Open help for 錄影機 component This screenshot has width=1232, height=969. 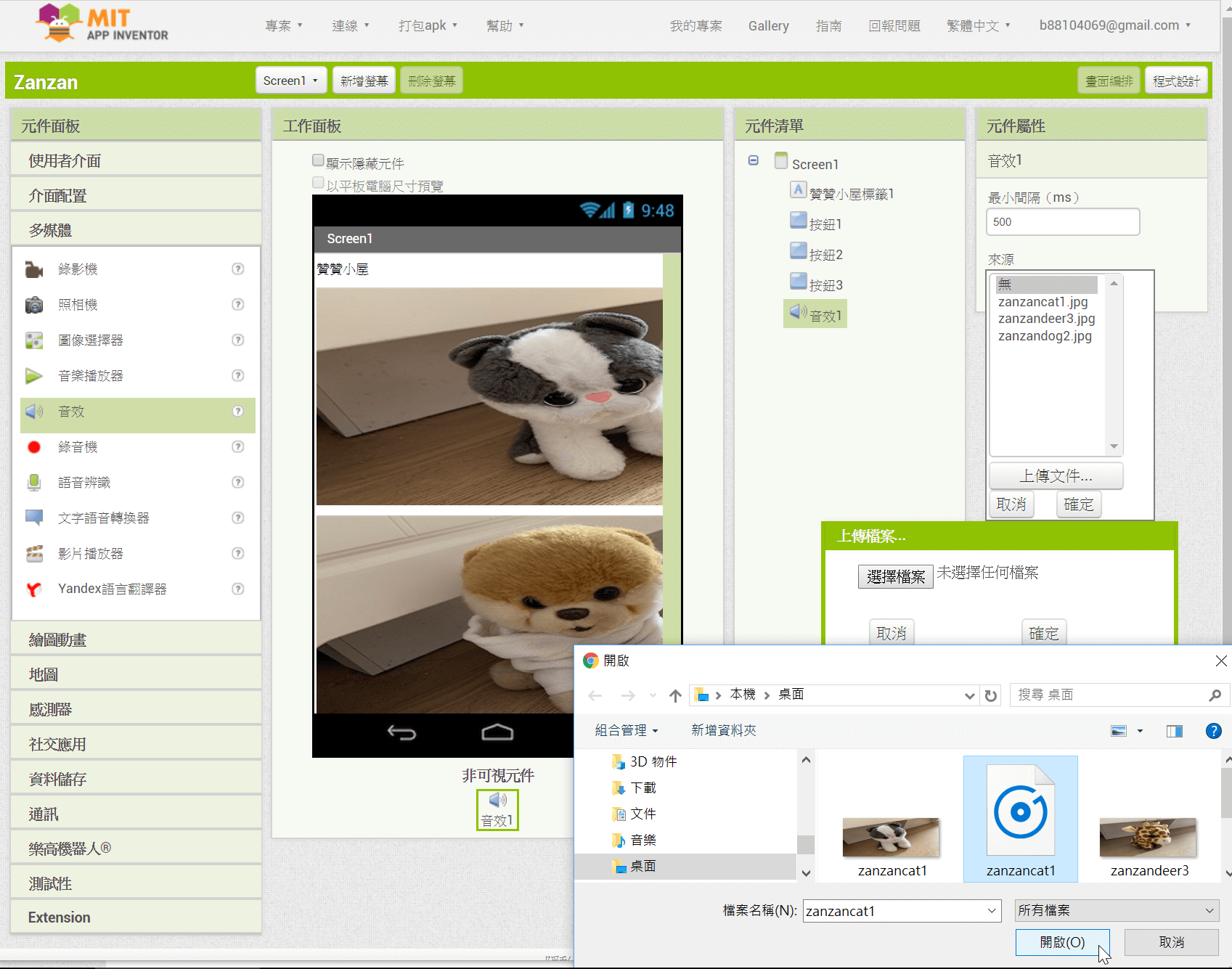click(237, 269)
